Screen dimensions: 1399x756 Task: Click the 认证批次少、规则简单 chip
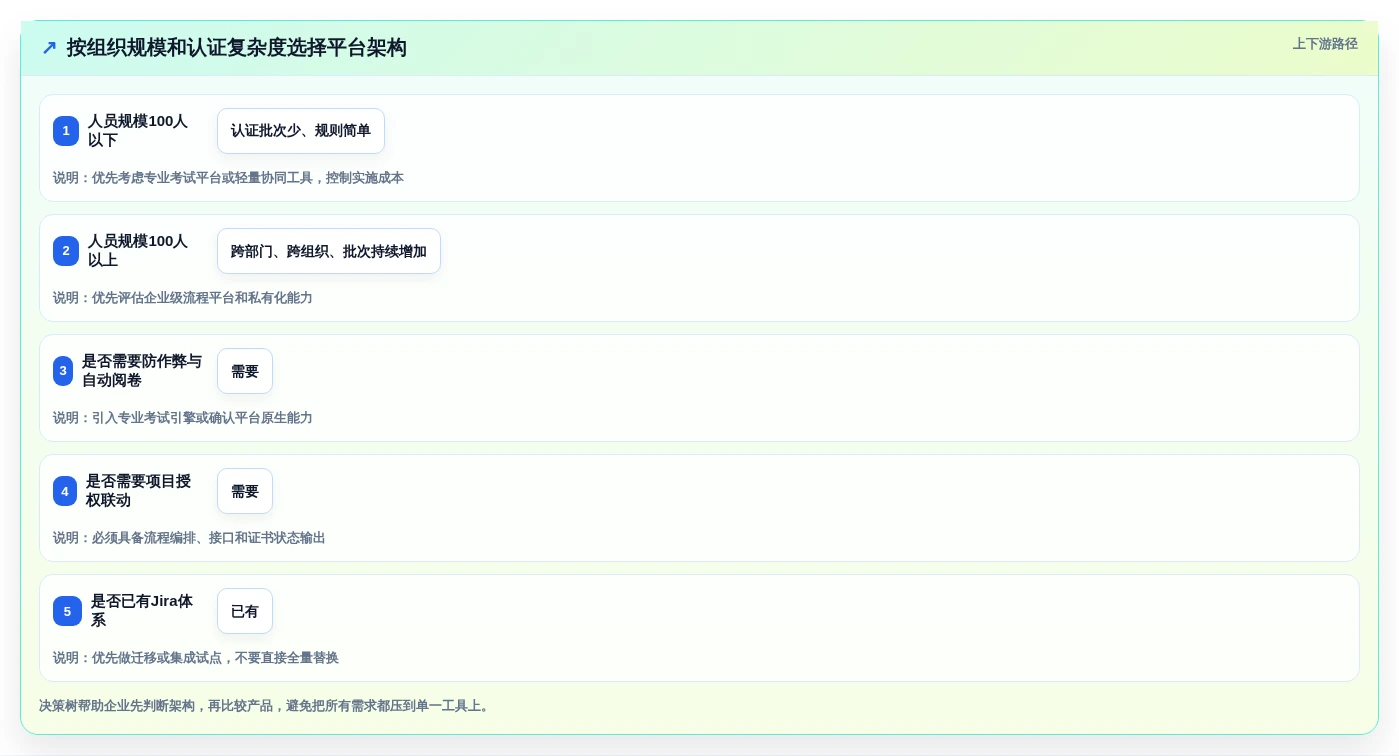301,131
